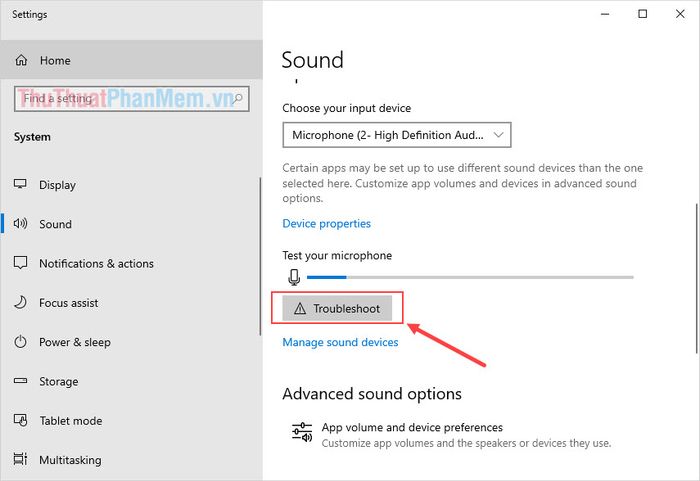
Task: Click the chevron on Microphone combo box
Action: click(x=498, y=135)
